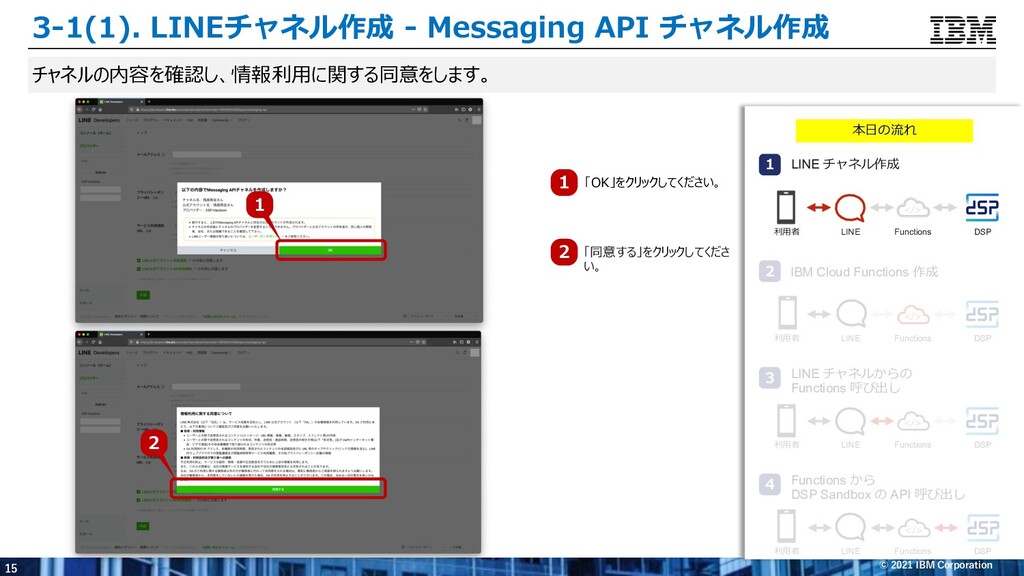
Task: Click the green OK button in upper screenshot
Action: click(330, 250)
